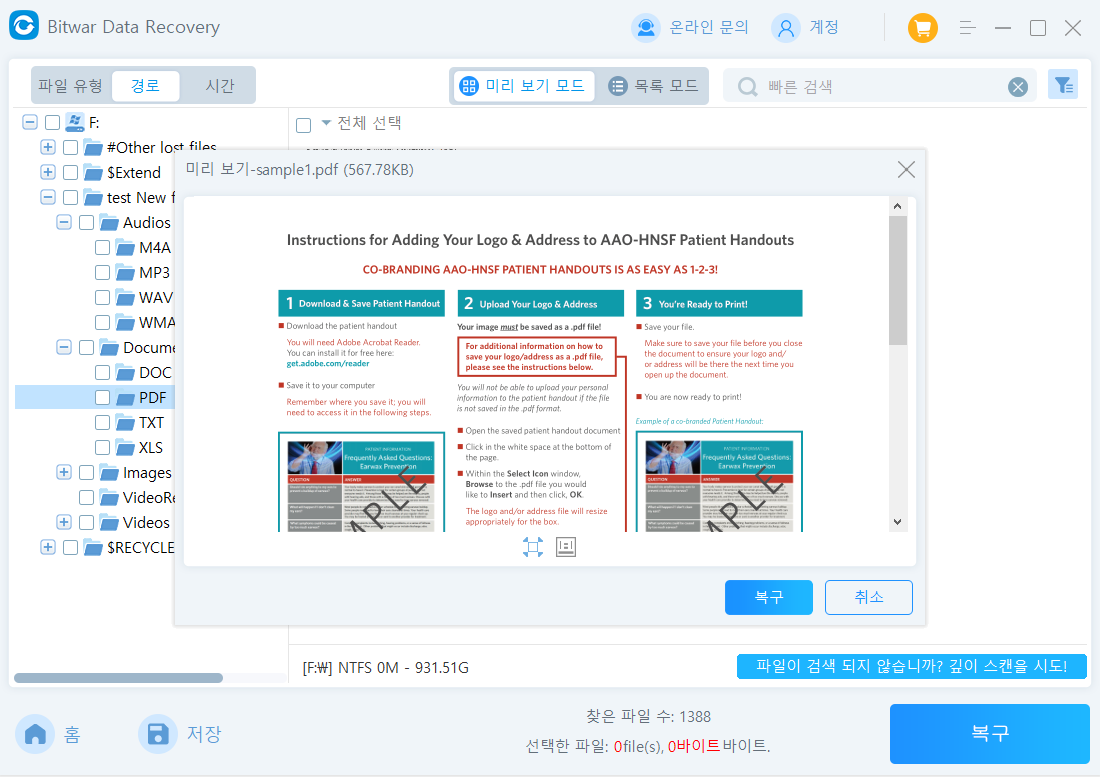Click the Save floppy disk icon
This screenshot has width=1100, height=777.
[x=157, y=734]
